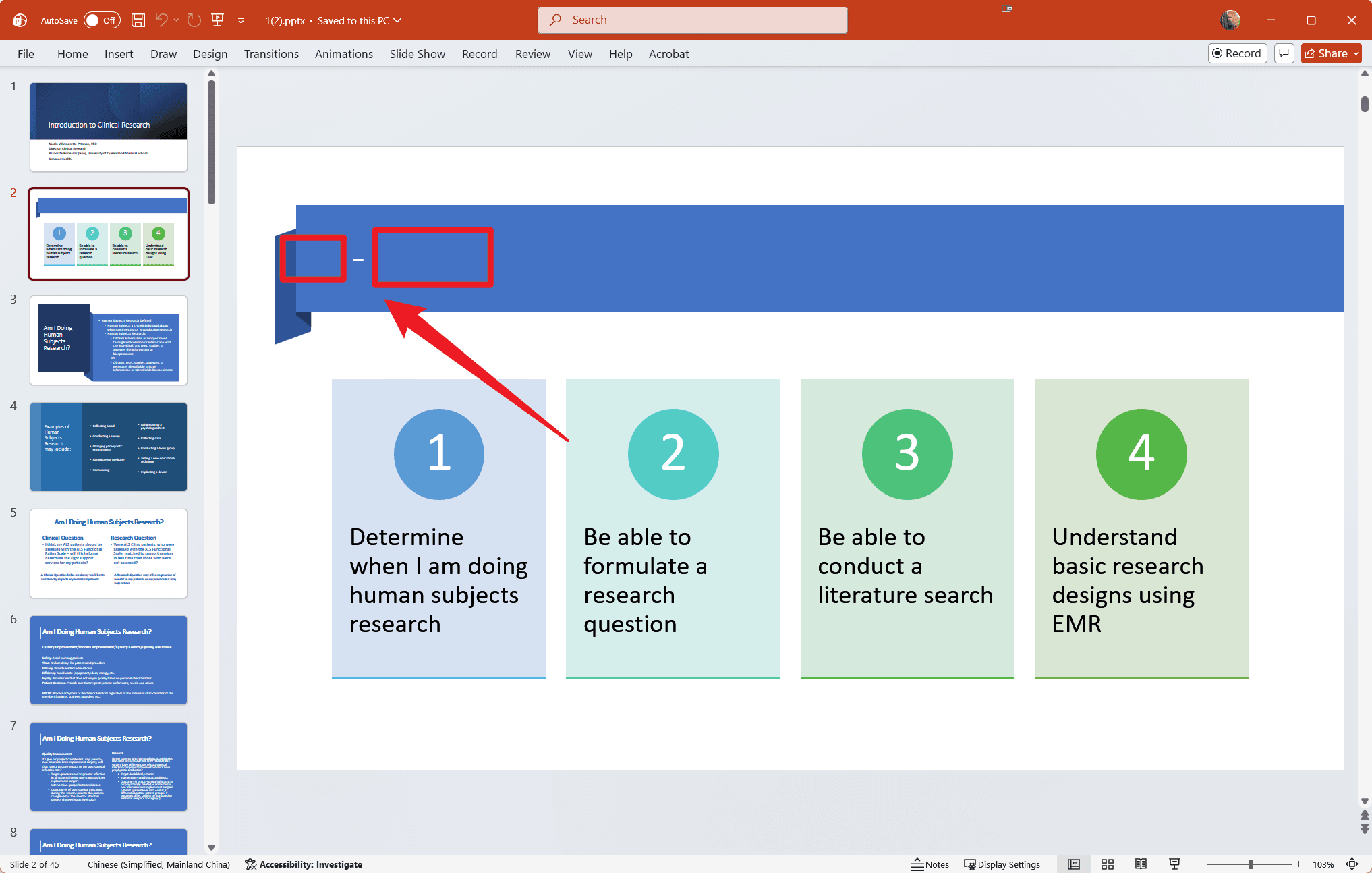1372x873 pixels.
Task: Expand the file name saved location dropdown
Action: [398, 20]
